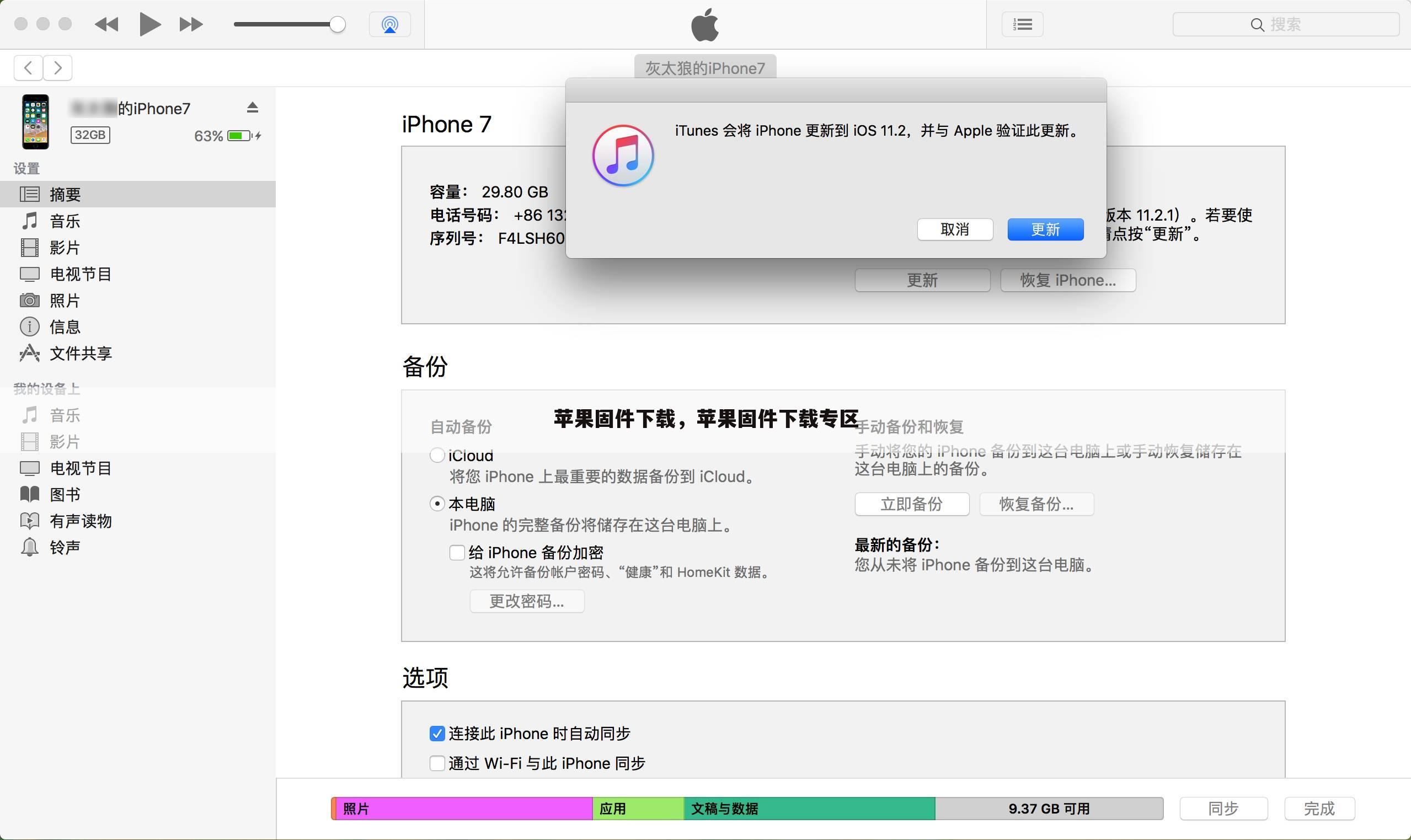Adjust the volume slider knob
Image resolution: width=1411 pixels, height=840 pixels.
(338, 24)
